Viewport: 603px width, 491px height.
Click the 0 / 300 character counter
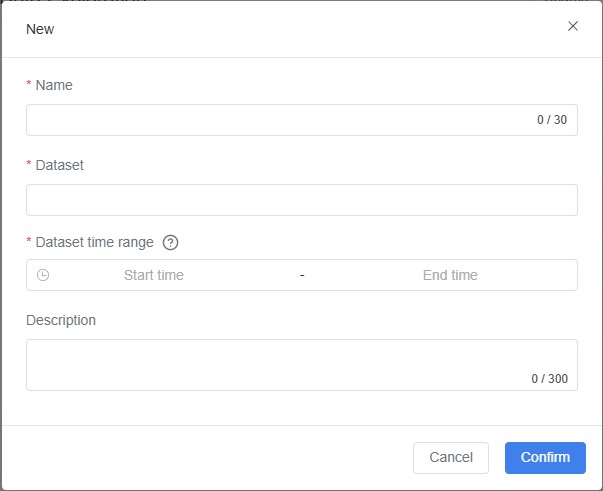(x=549, y=379)
